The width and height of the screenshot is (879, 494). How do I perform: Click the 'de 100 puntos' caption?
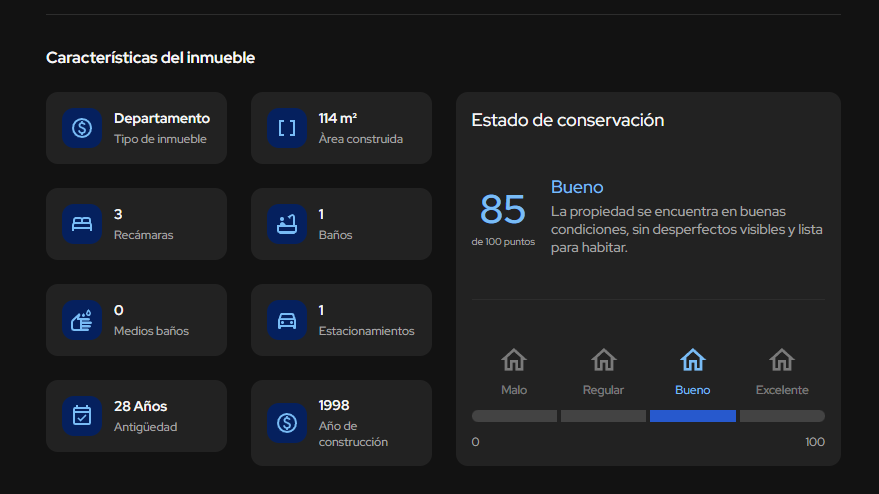click(503, 242)
